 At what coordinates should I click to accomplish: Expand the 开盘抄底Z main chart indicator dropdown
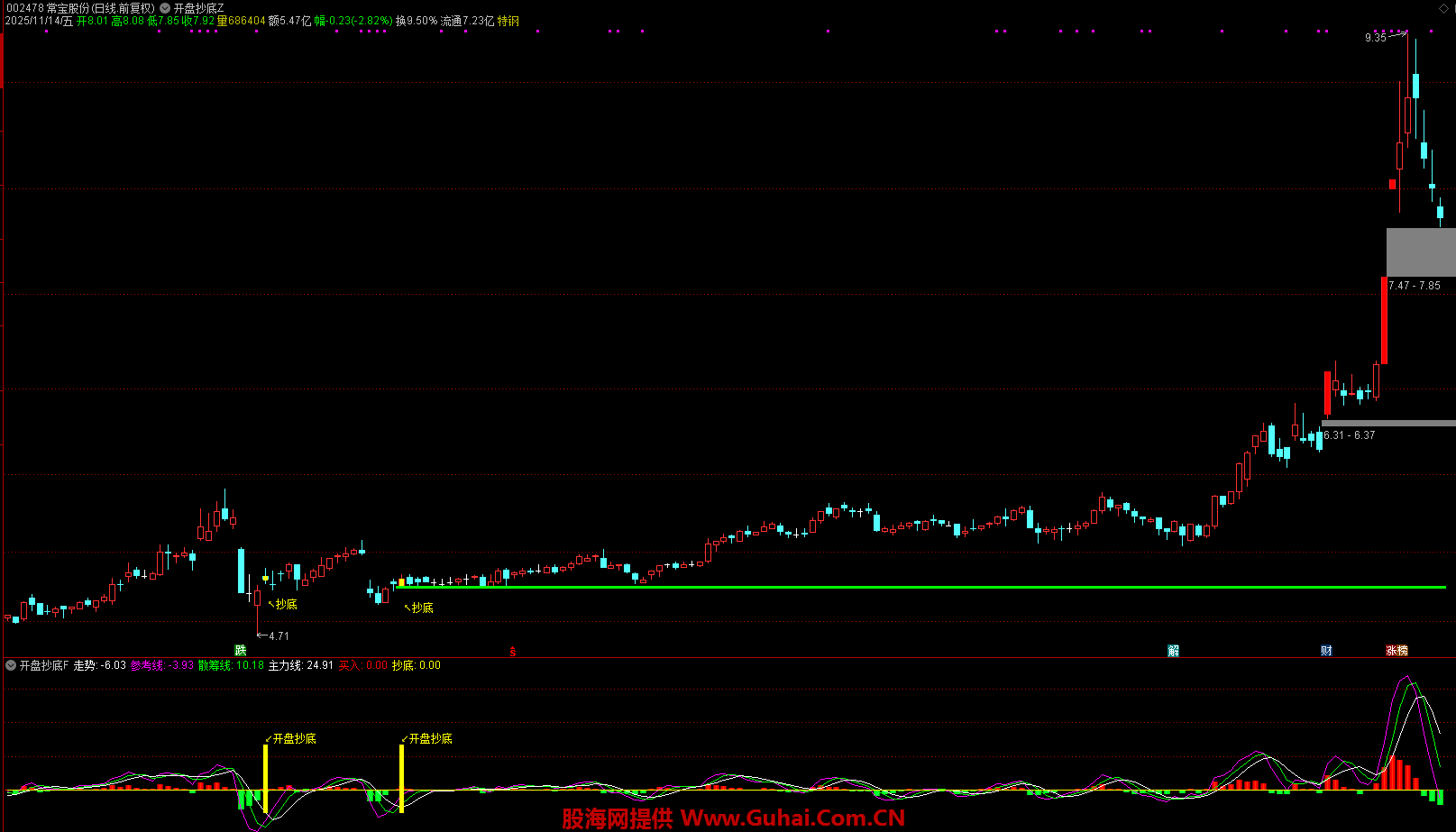coord(165,8)
